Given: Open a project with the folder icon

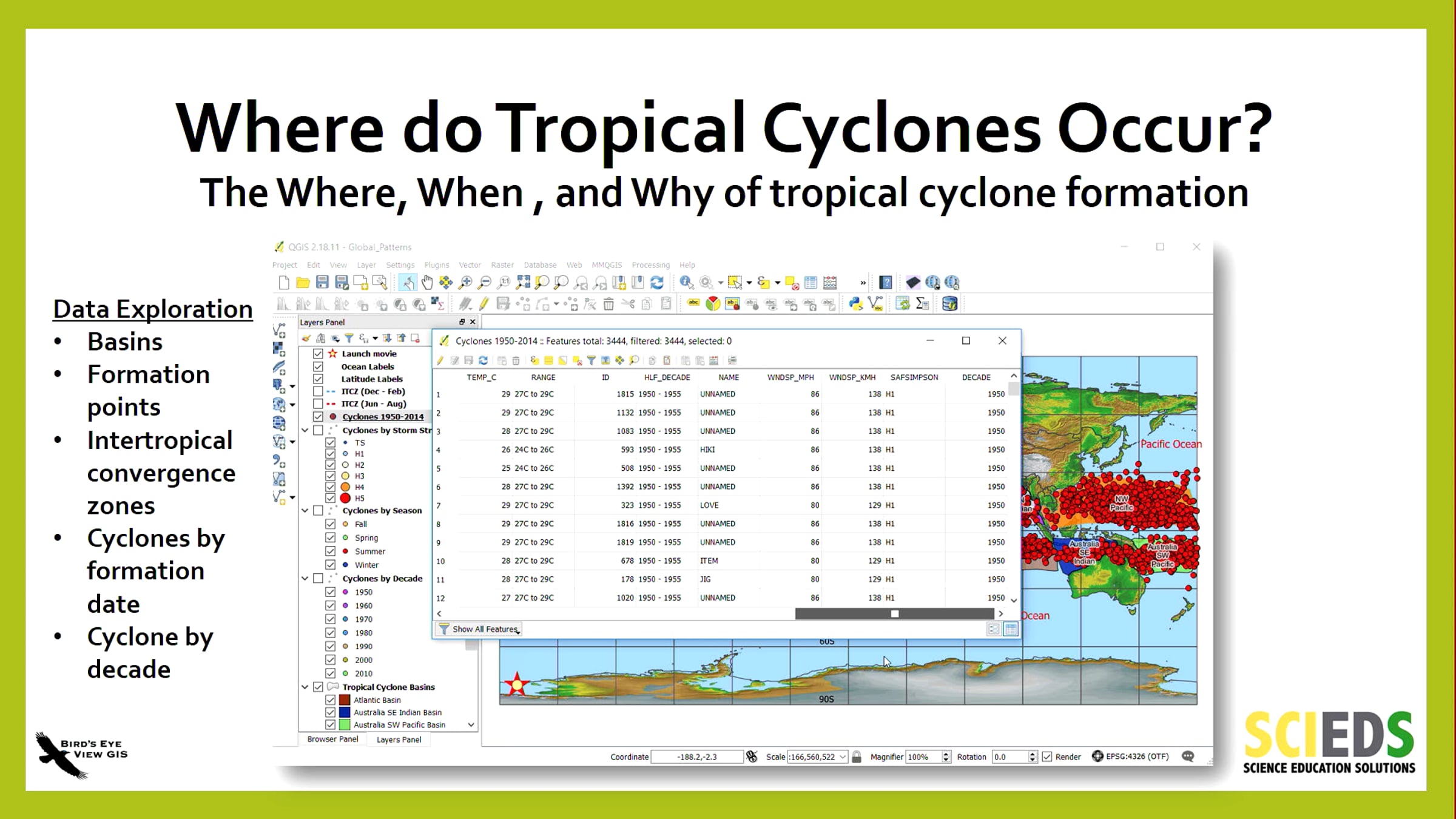Looking at the screenshot, I should 303,283.
